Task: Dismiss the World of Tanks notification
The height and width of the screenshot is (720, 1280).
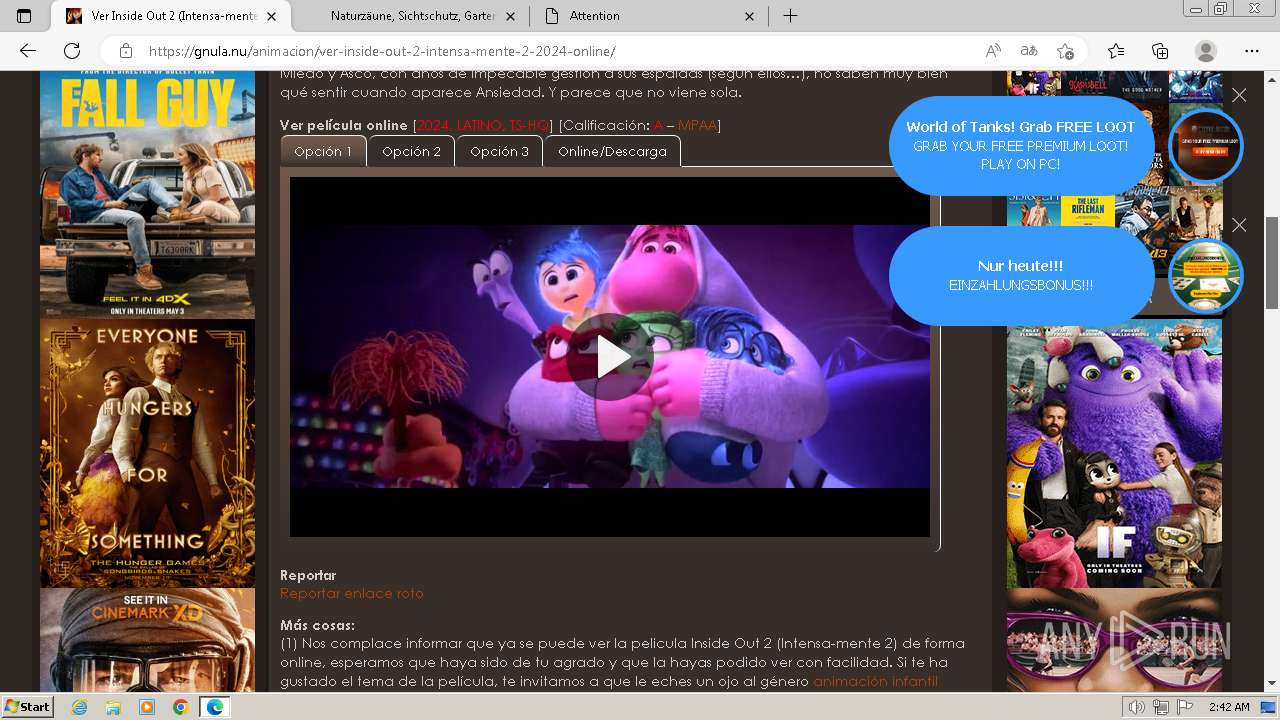Action: click(1239, 95)
